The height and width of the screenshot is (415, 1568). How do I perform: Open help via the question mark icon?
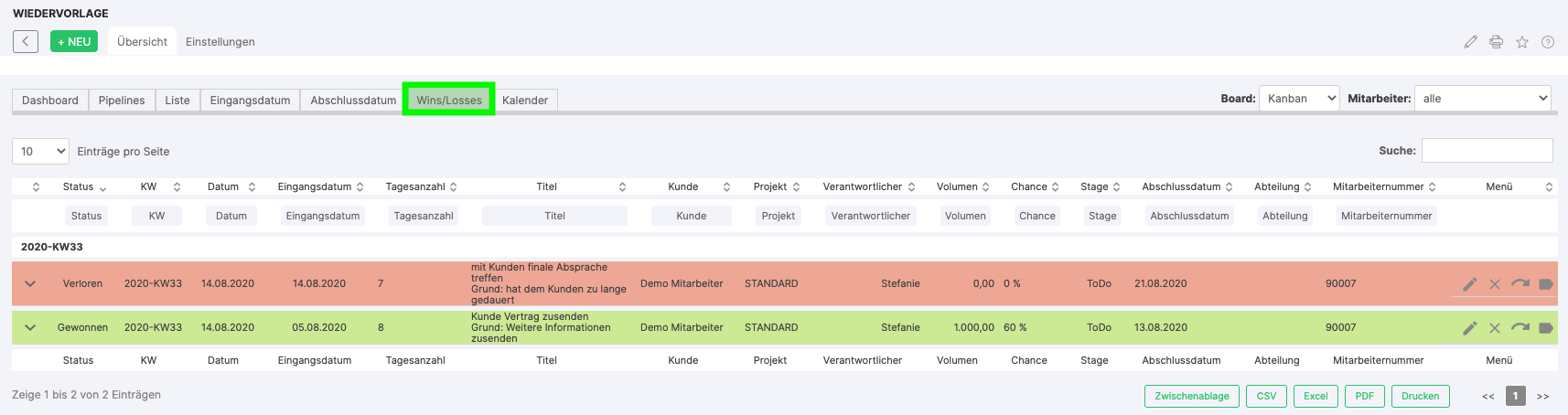1548,42
